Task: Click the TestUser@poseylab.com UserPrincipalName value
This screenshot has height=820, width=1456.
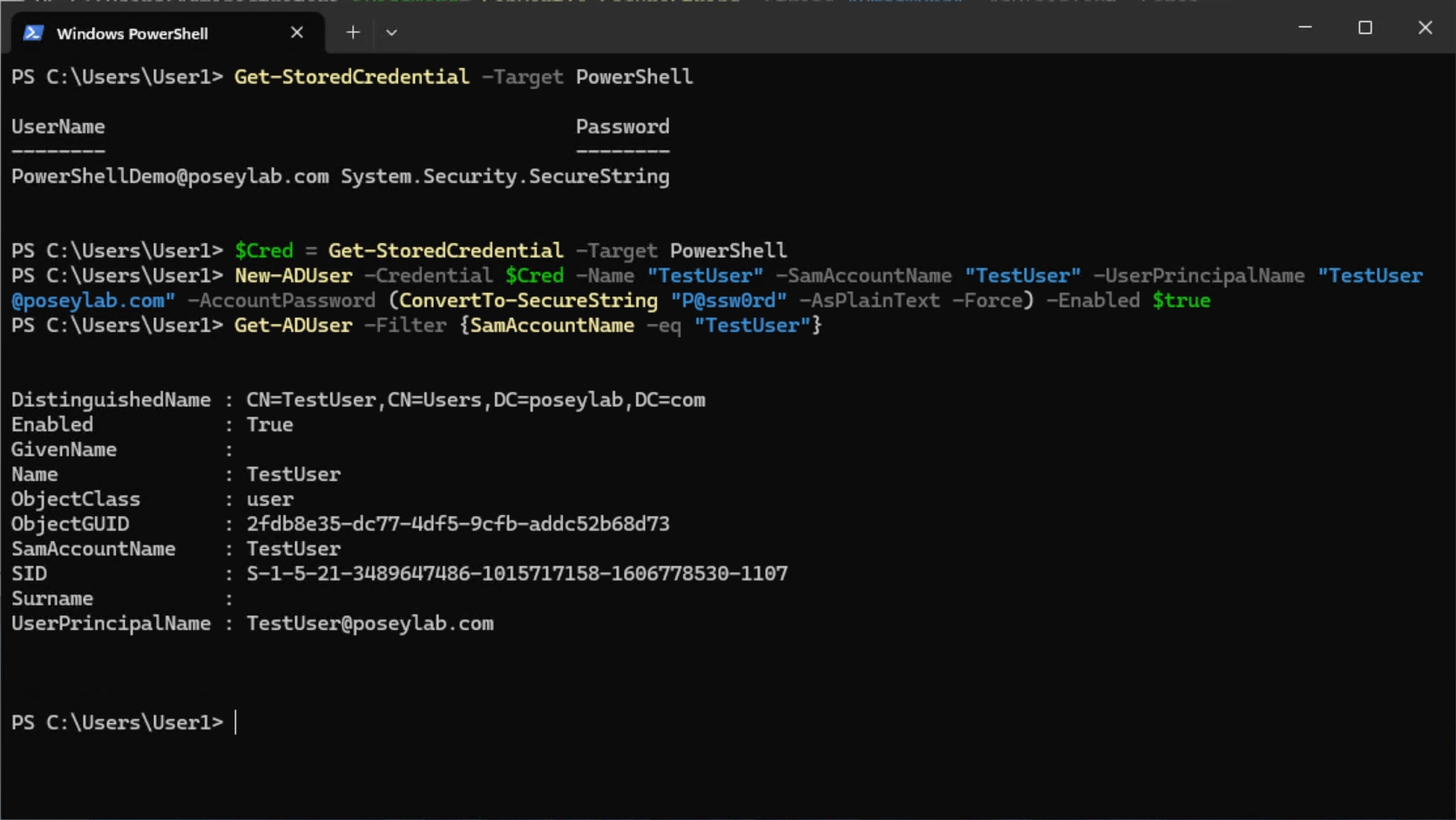Action: click(369, 623)
